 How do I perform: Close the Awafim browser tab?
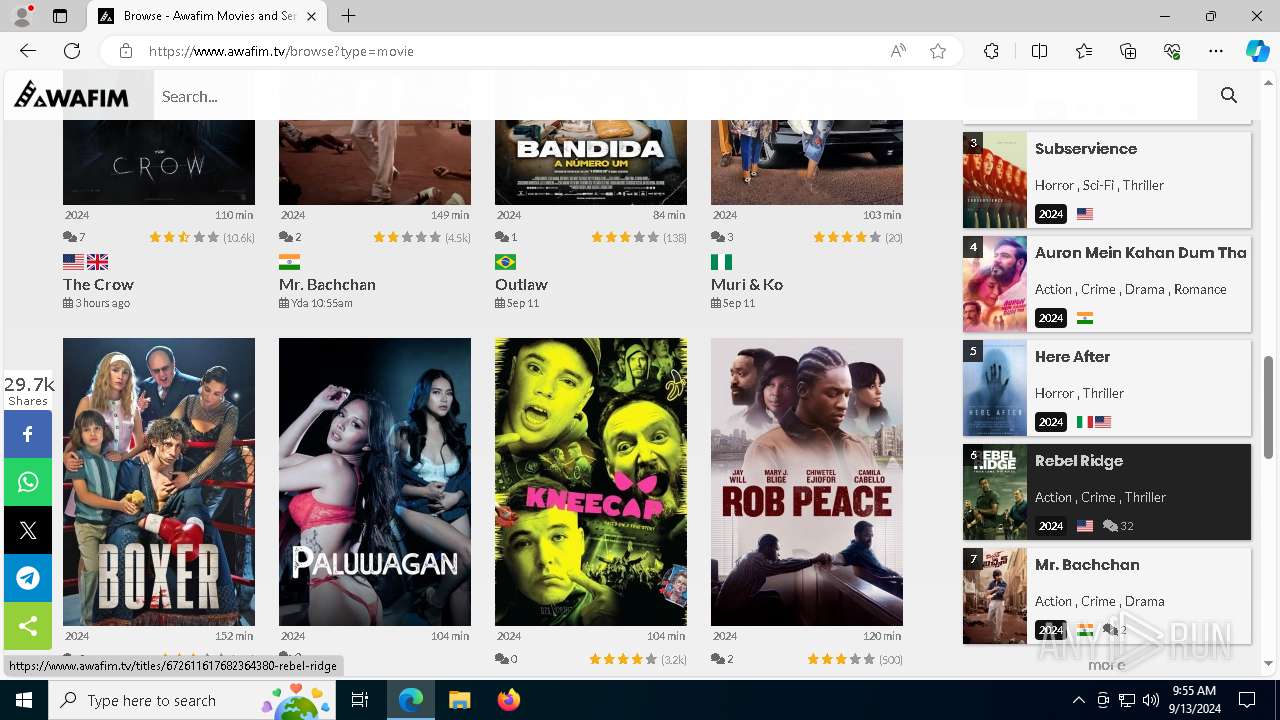pos(312,16)
